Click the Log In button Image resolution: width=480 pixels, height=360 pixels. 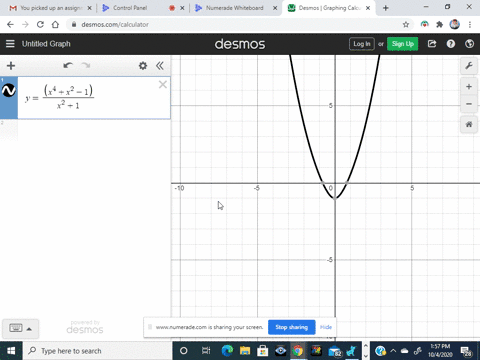click(x=362, y=44)
